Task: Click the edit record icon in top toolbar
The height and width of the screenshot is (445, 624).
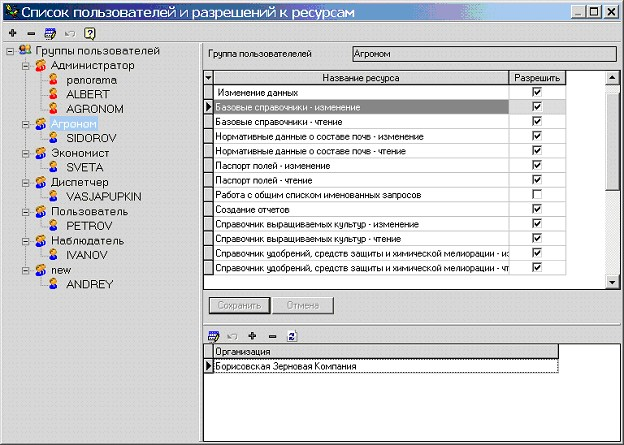Action: (x=48, y=32)
